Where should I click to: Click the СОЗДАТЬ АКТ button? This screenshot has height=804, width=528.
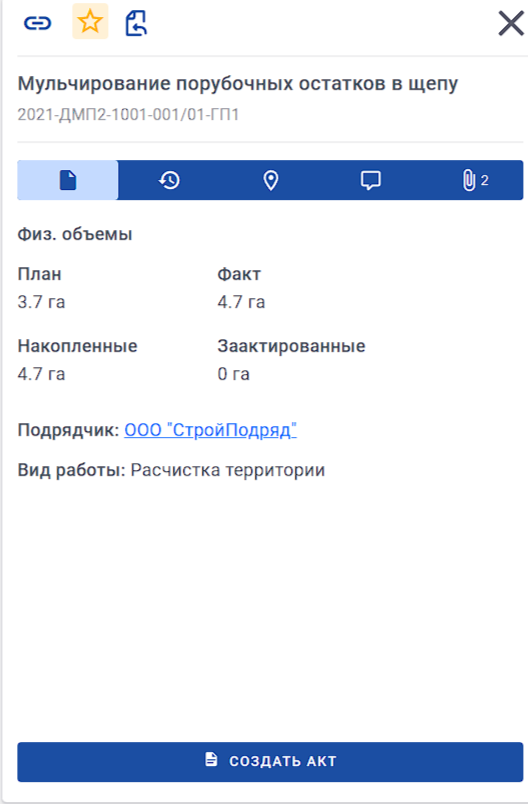270,761
